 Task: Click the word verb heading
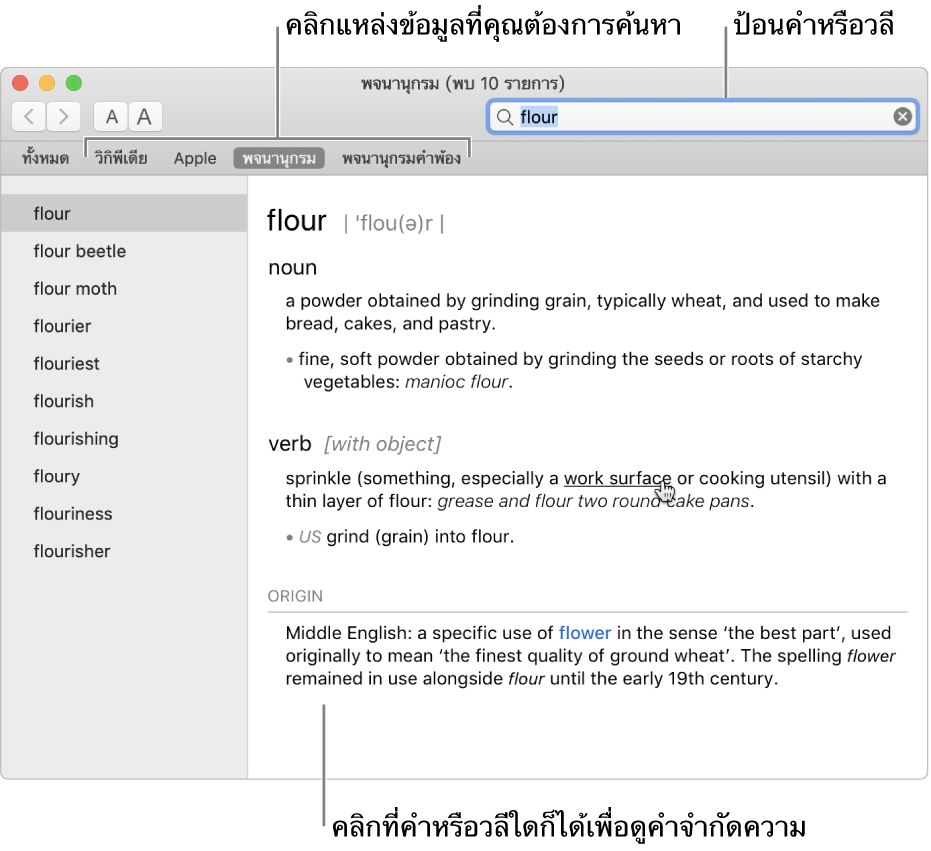coord(290,444)
